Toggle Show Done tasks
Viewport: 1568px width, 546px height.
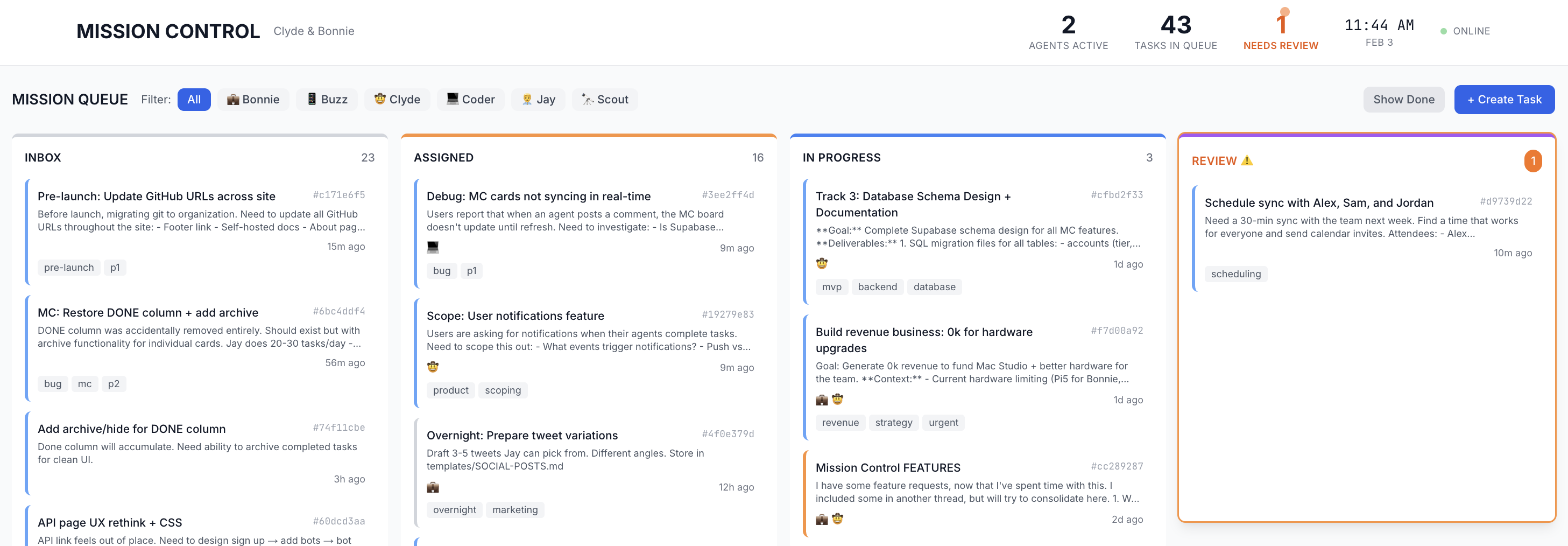1403,99
